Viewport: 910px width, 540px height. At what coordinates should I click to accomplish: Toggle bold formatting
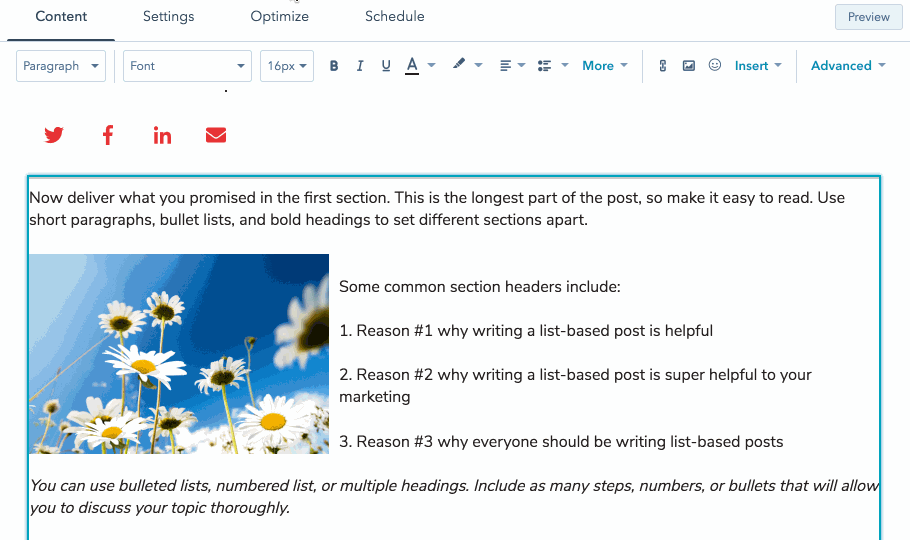point(334,66)
